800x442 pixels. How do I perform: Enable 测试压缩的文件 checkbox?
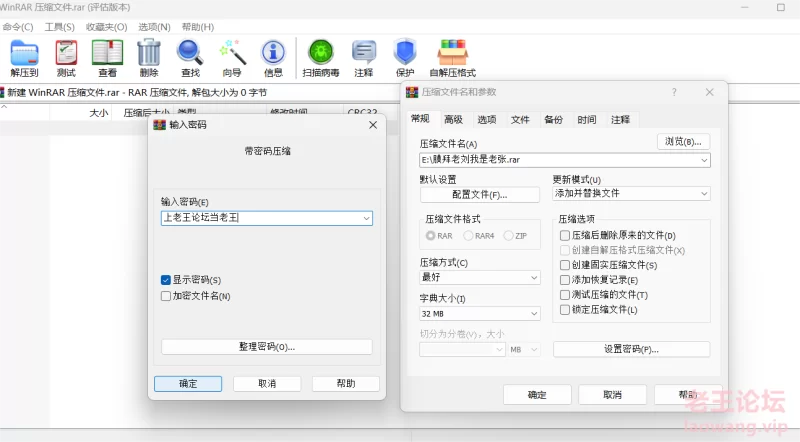coord(565,295)
